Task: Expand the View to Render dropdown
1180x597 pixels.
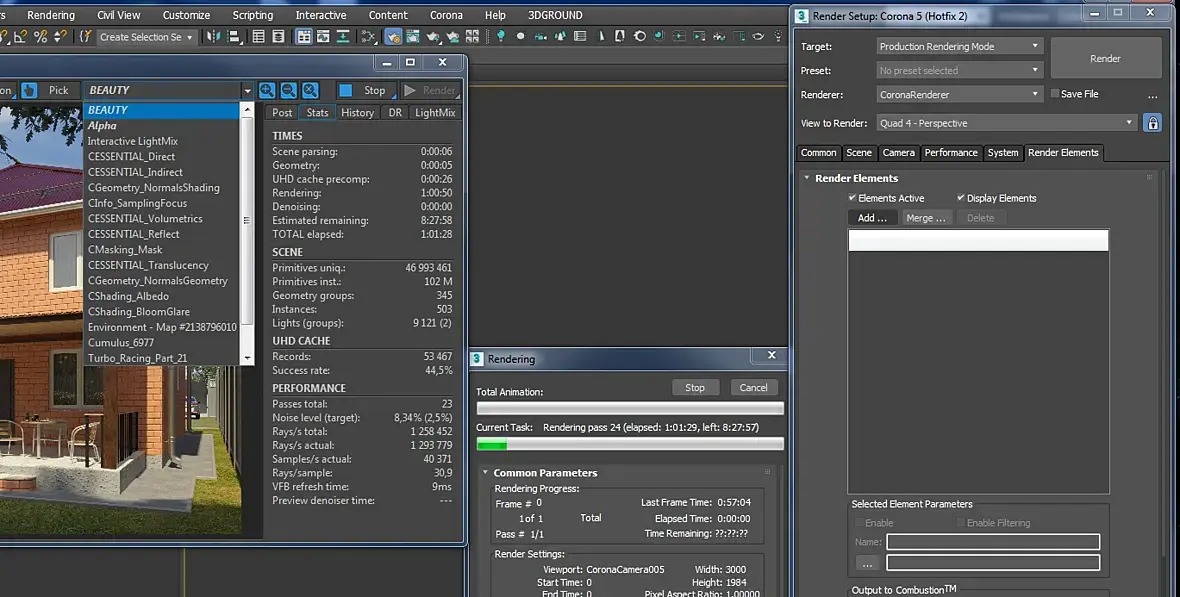Action: [x=1007, y=123]
